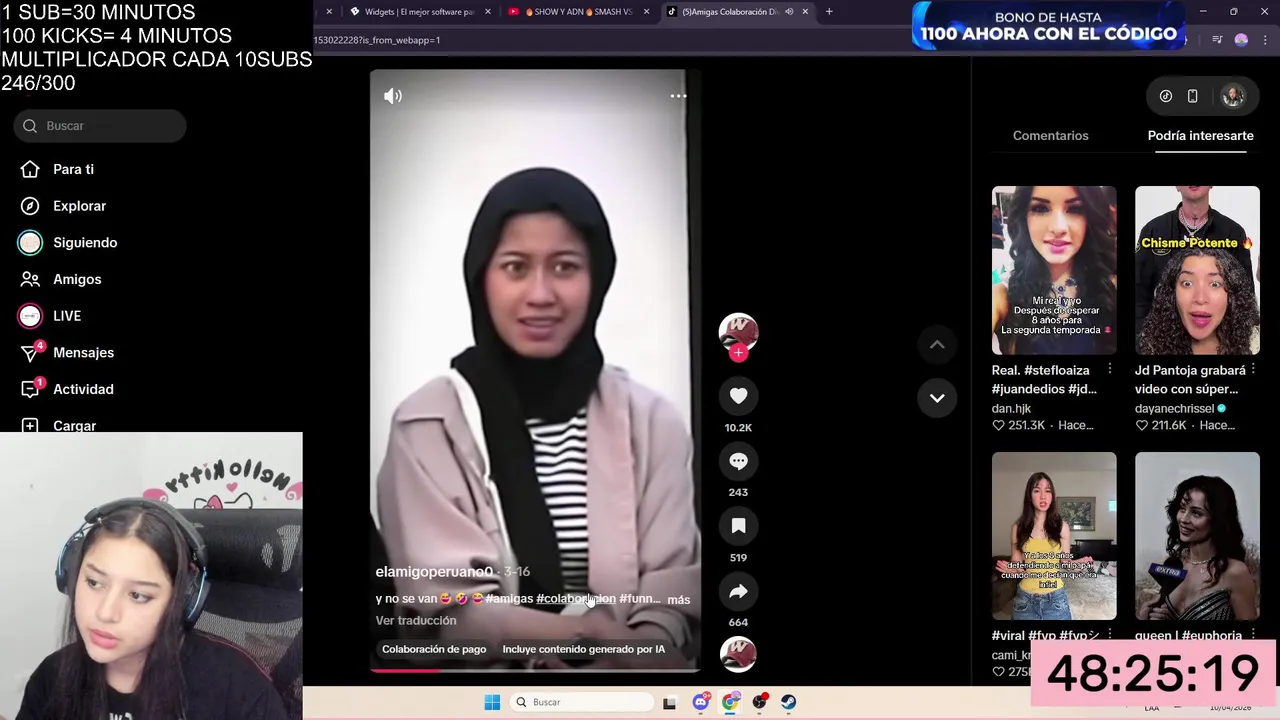Open the #colaboracion hashtag in the caption

pos(576,598)
